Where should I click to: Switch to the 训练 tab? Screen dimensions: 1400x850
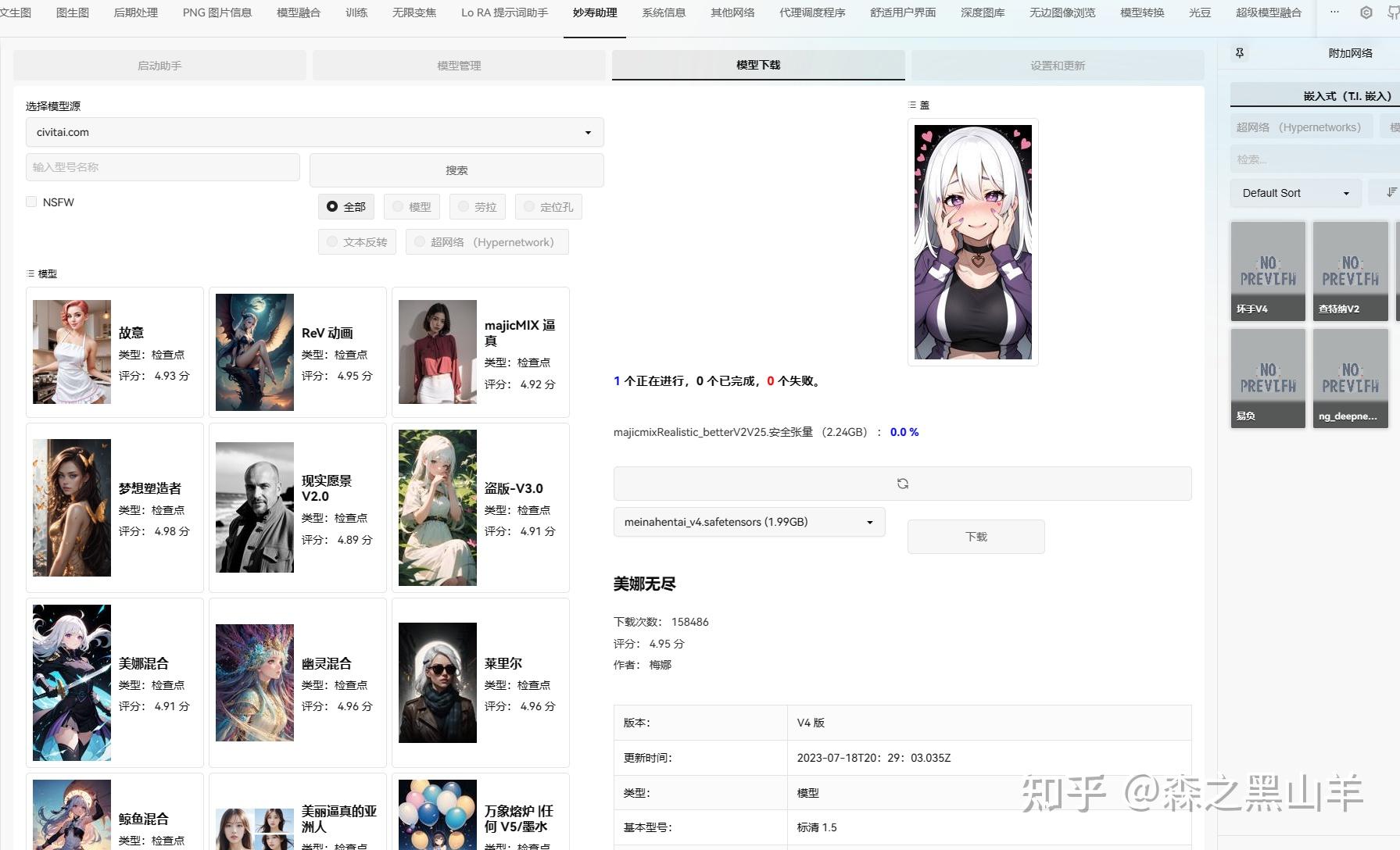click(356, 12)
